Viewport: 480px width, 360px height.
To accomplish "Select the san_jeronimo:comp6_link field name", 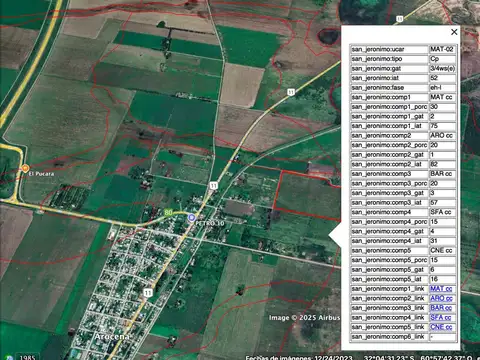I will coord(389,337).
